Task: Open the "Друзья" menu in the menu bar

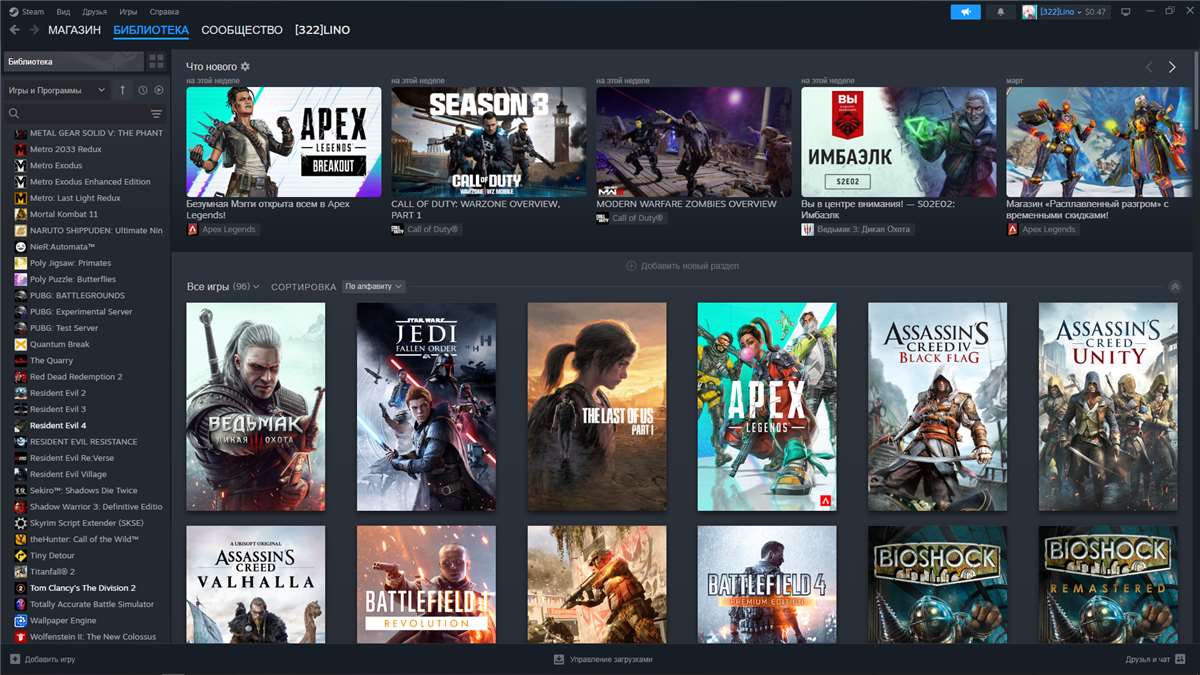Action: point(95,12)
